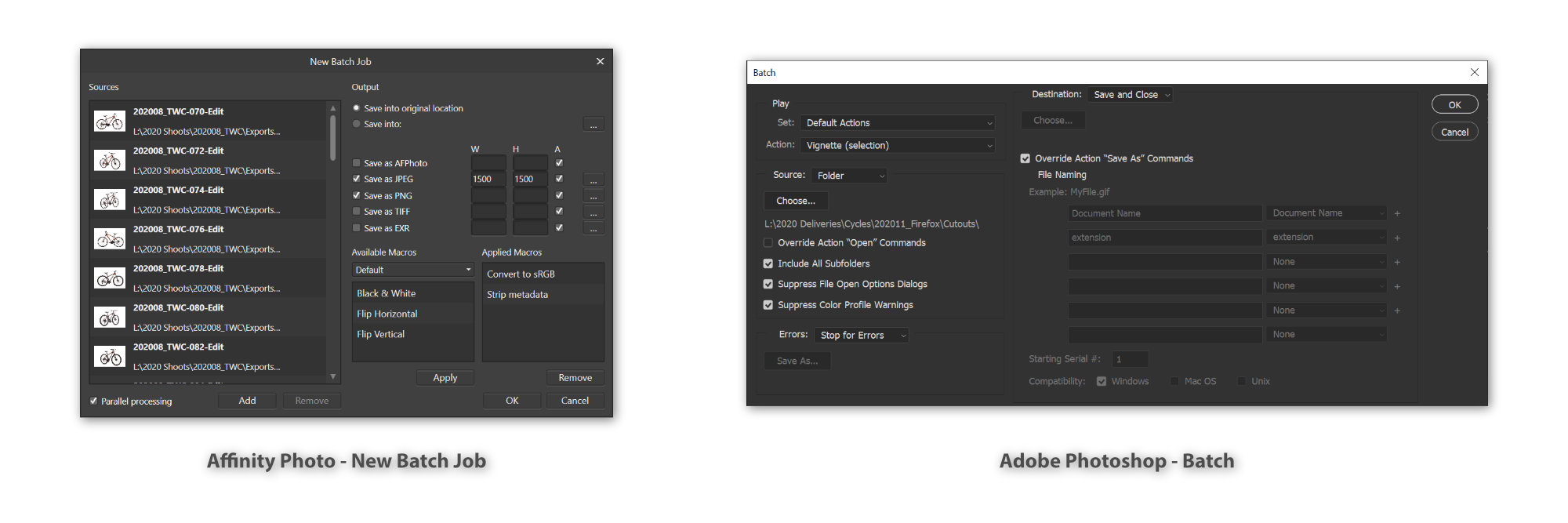Select the 202008_TWC-074-Edit bike thumbnail
This screenshot has width=1568, height=523.
pyautogui.click(x=110, y=200)
